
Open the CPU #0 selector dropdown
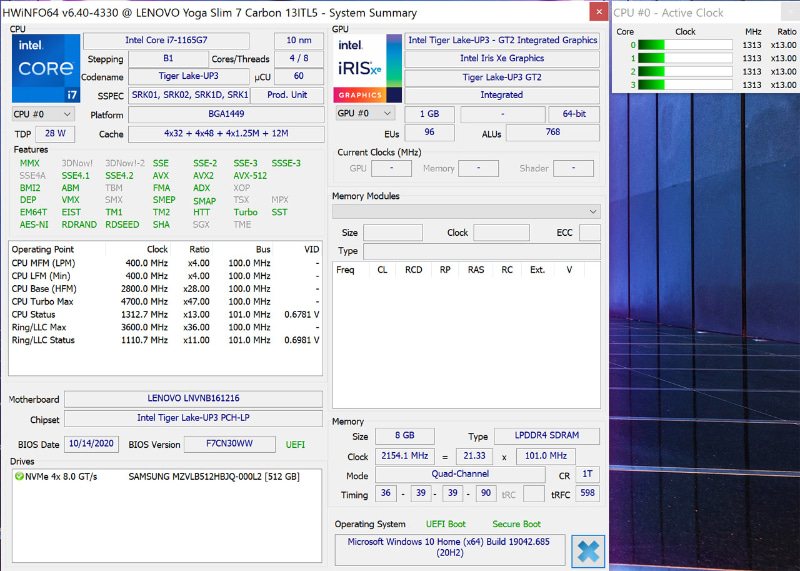(43, 114)
